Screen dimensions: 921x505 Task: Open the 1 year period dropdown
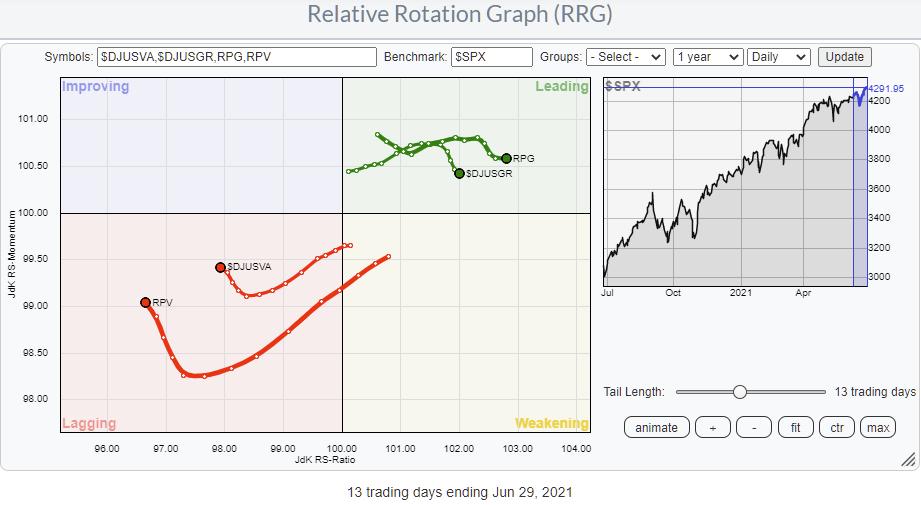pyautogui.click(x=707, y=57)
